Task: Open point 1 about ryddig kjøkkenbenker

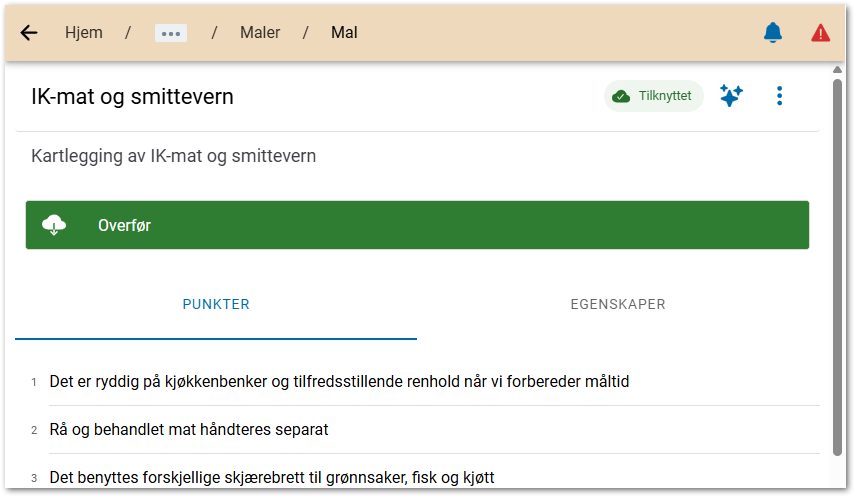Action: (x=339, y=381)
